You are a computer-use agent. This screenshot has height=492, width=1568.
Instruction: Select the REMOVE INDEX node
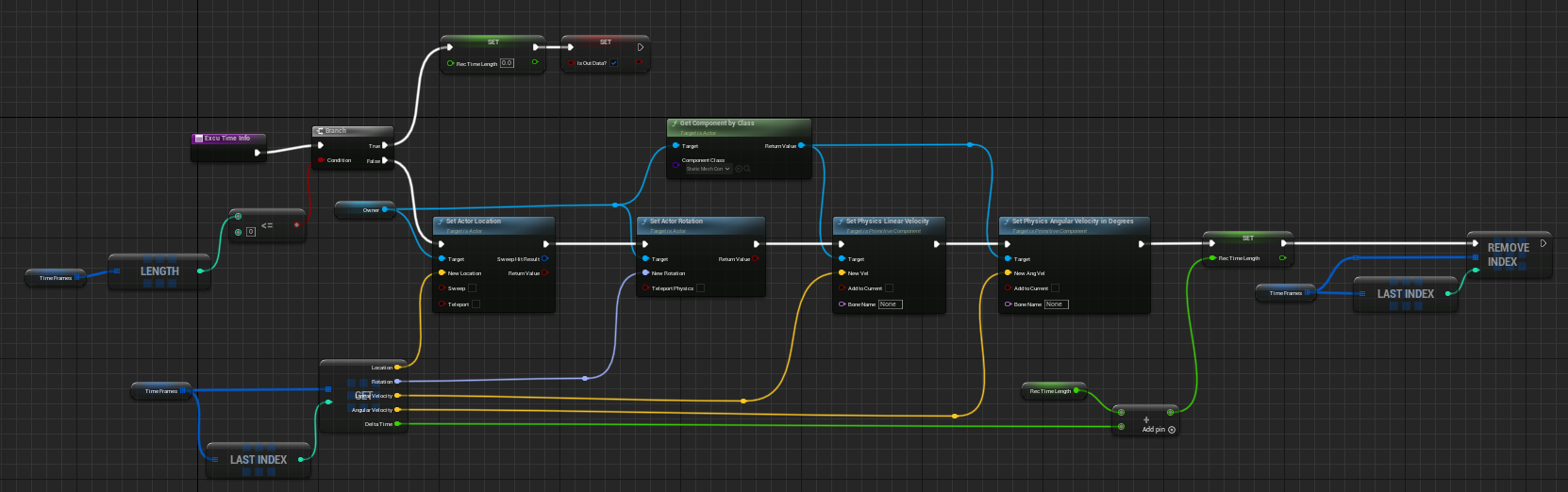[x=1509, y=254]
